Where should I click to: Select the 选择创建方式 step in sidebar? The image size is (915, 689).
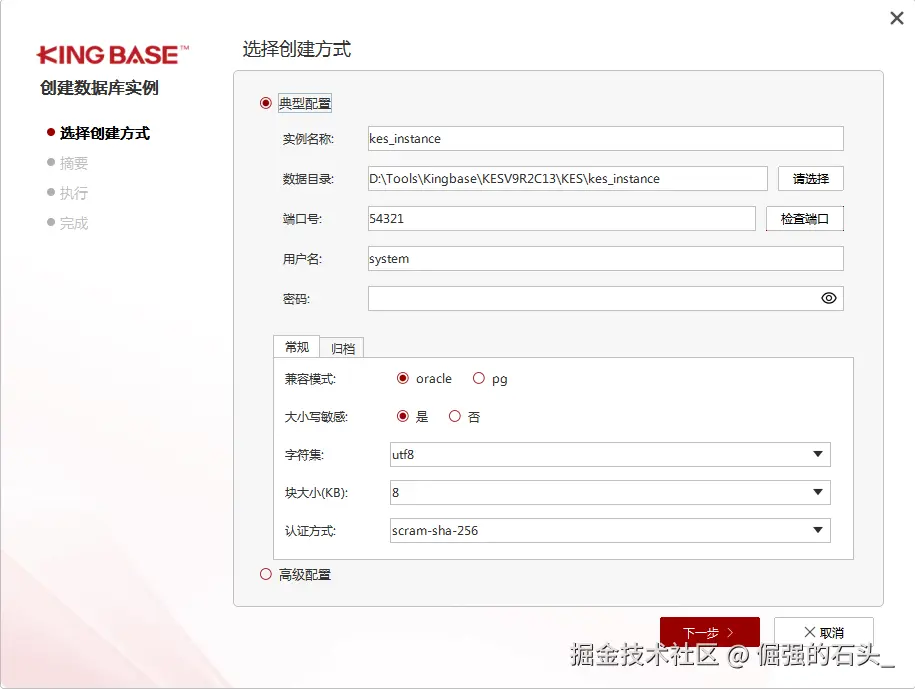99,133
